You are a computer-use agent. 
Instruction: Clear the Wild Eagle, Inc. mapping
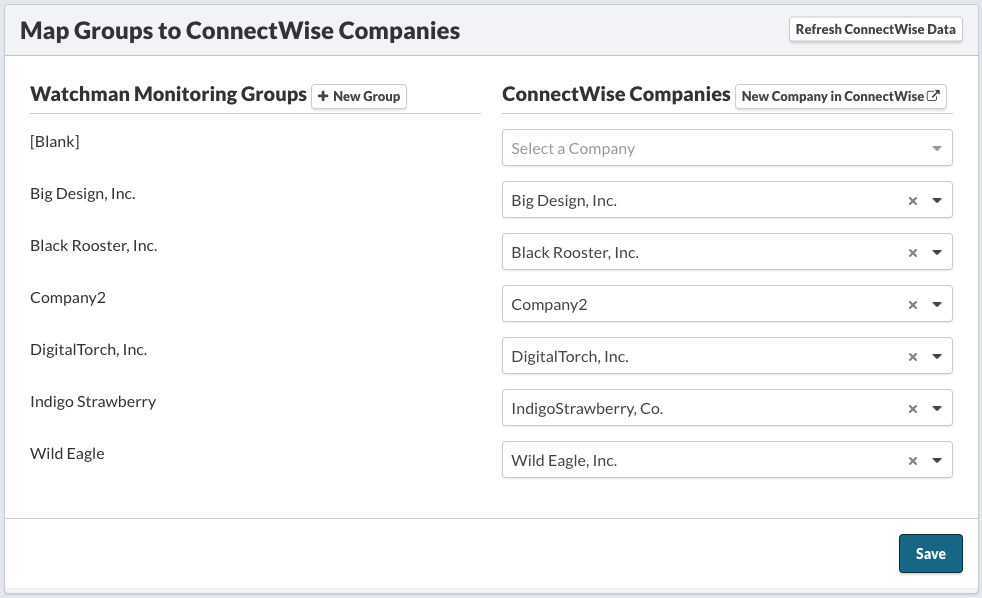(x=912, y=460)
